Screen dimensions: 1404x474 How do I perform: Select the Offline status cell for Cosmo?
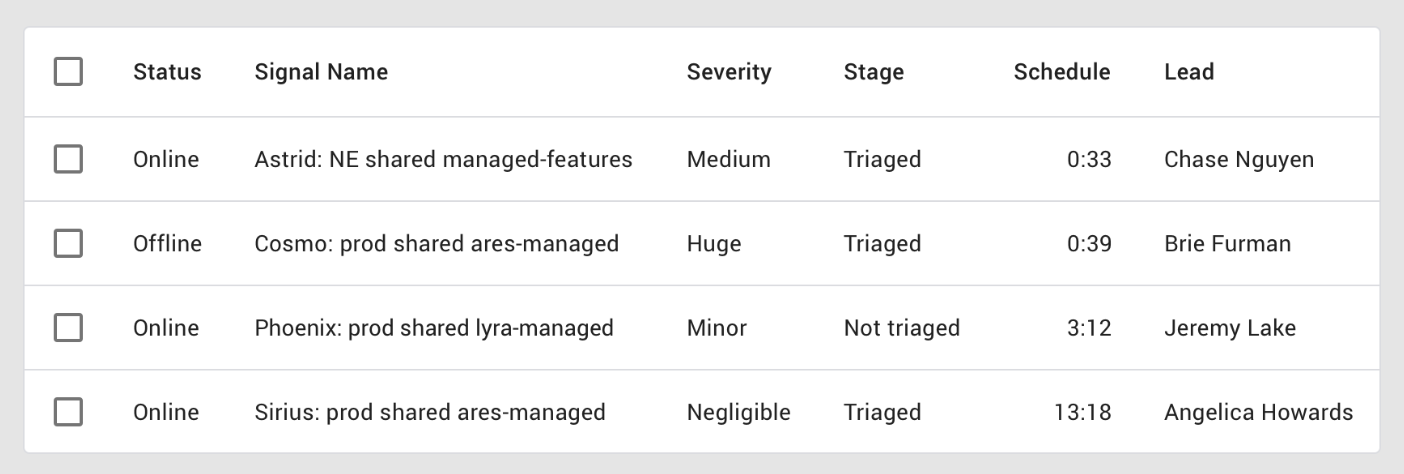tap(167, 243)
